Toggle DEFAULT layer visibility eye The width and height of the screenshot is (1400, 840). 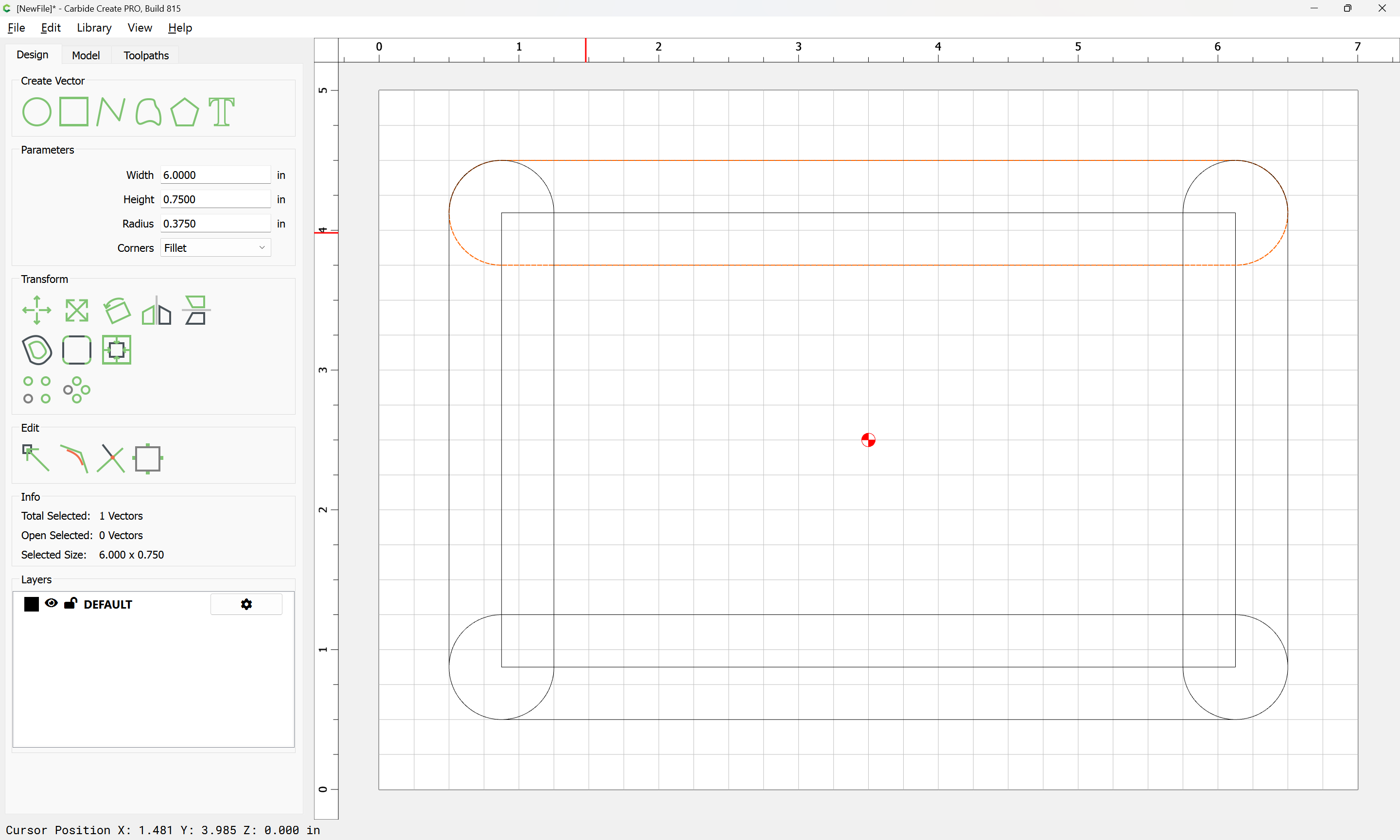click(52, 603)
